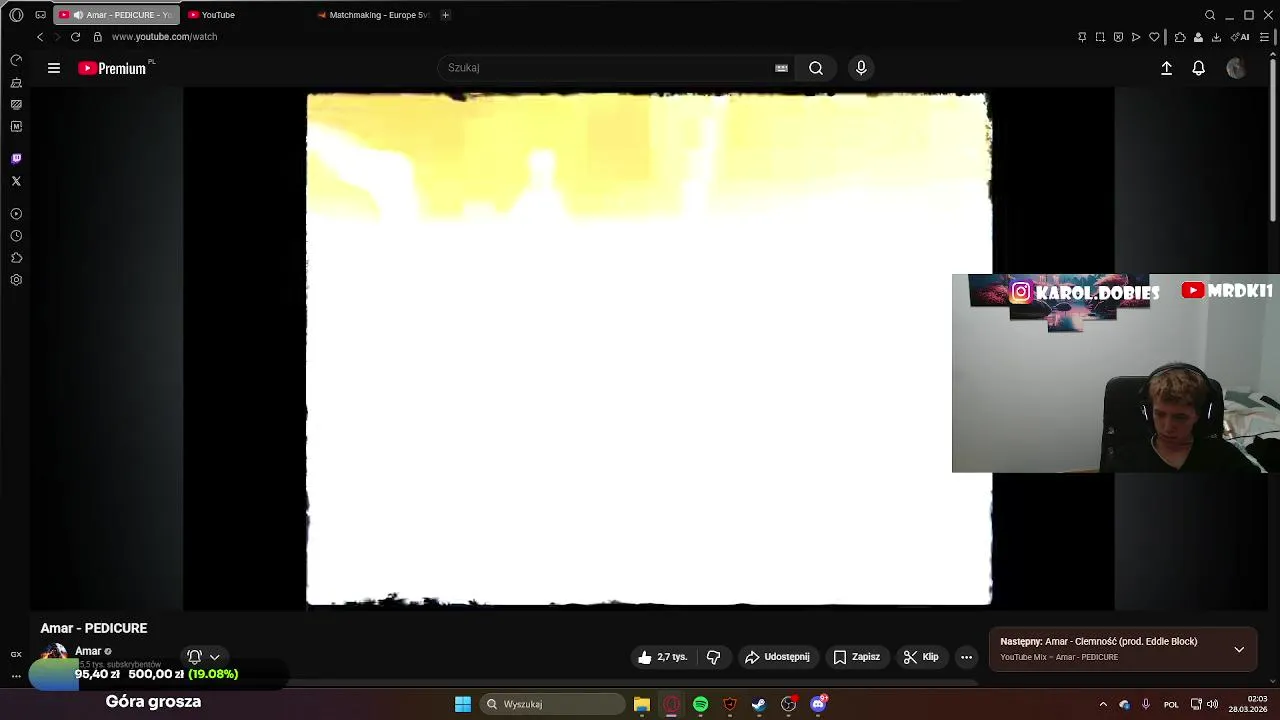Screen dimensions: 1280x720
Task: Start voice search with microphone
Action: pos(861,68)
